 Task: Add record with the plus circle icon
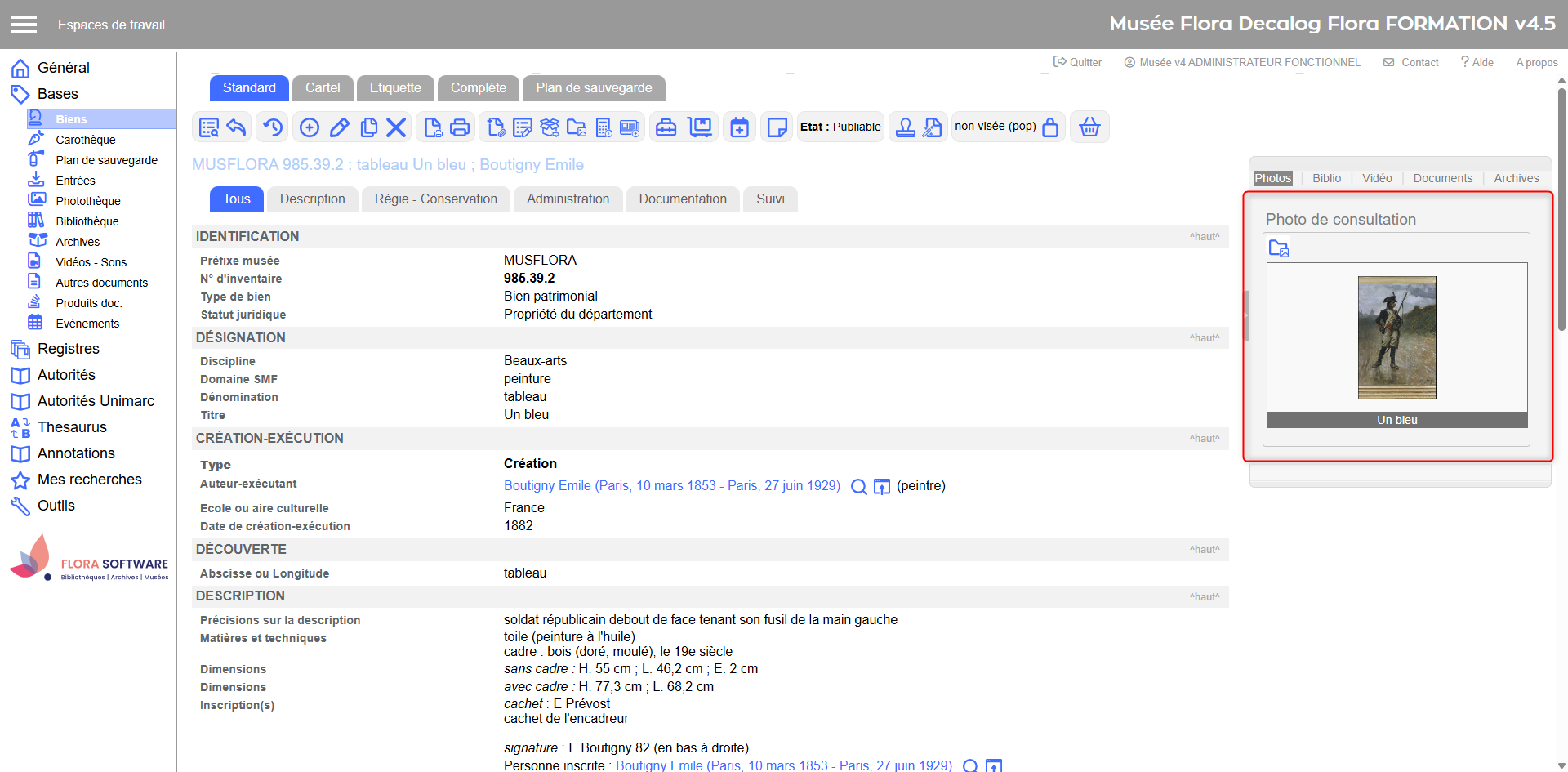coord(310,127)
